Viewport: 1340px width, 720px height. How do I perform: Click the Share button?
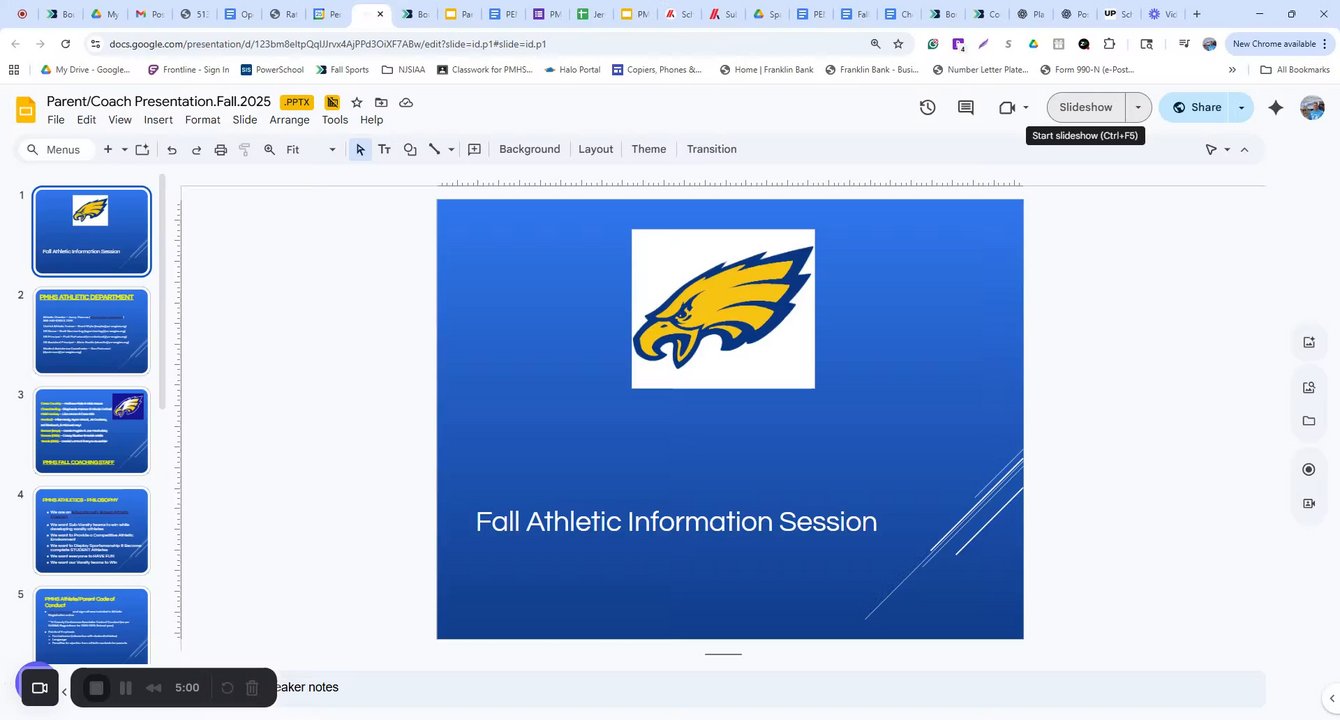click(x=1196, y=107)
